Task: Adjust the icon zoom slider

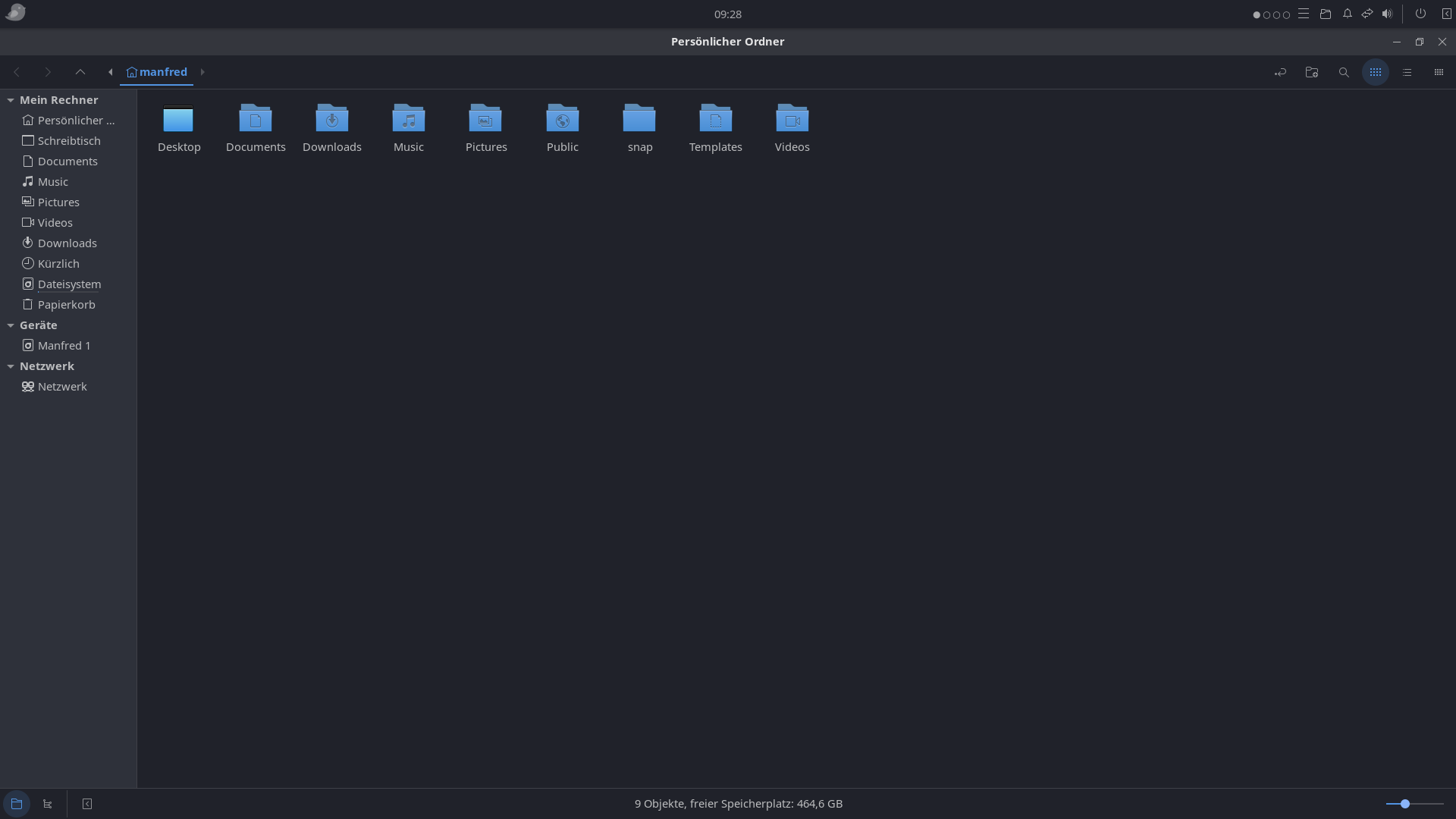Action: [1405, 804]
